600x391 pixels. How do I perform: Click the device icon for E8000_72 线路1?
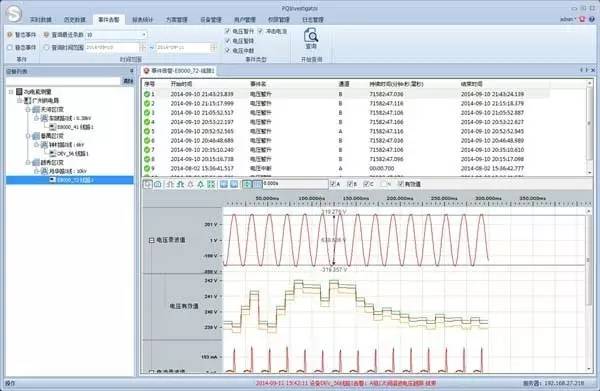[x=52, y=180]
